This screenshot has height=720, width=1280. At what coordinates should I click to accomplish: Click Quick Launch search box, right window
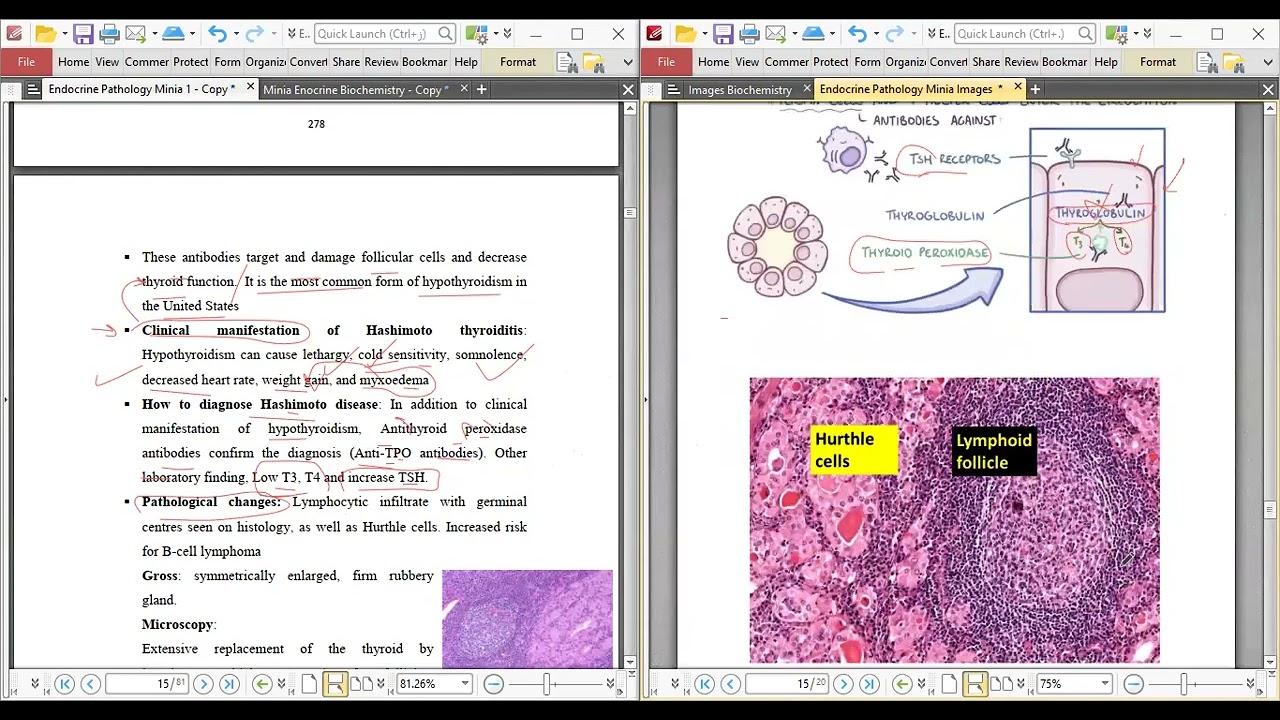[x=1025, y=34]
